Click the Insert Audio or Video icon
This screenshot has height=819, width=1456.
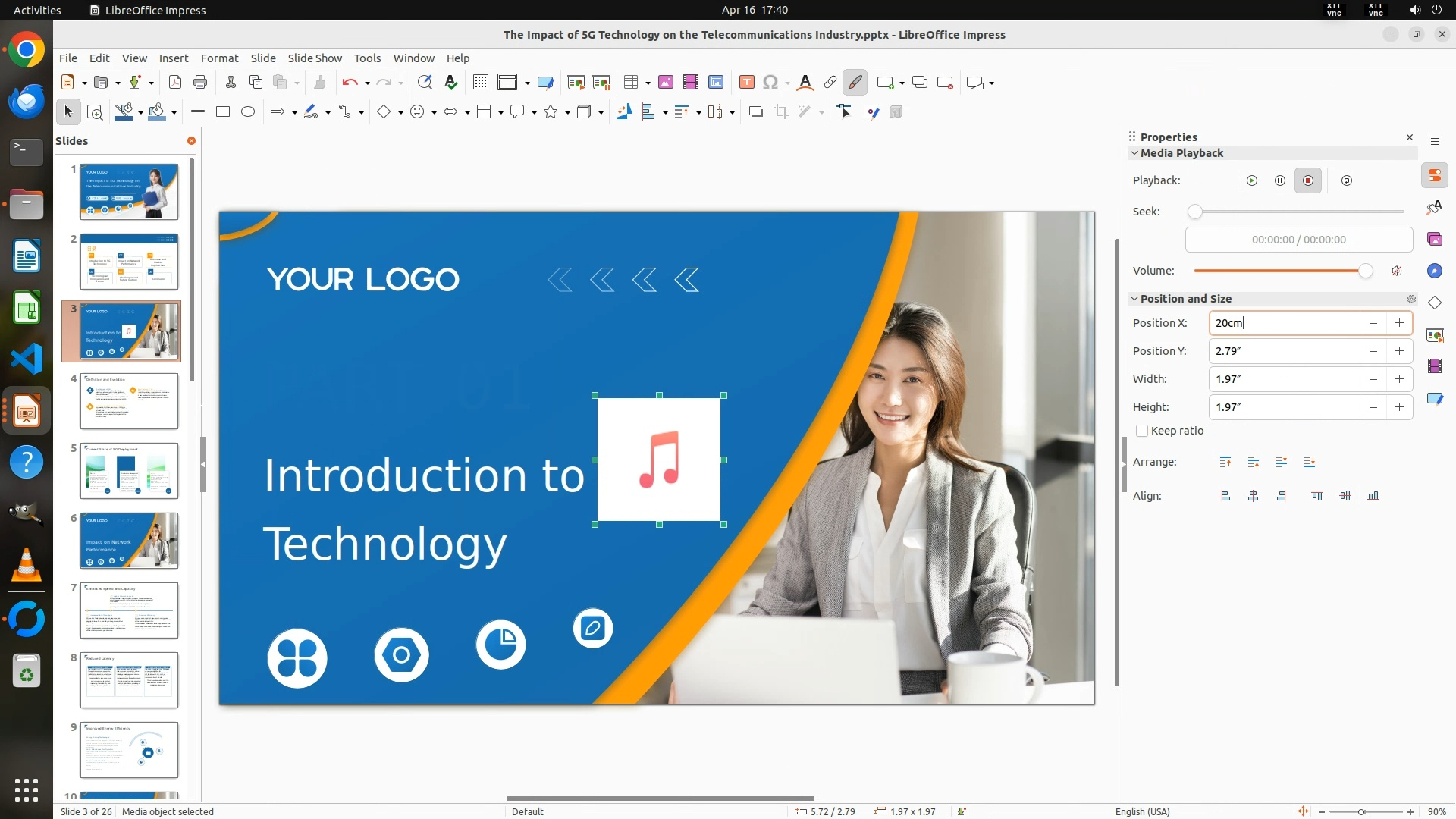[690, 83]
